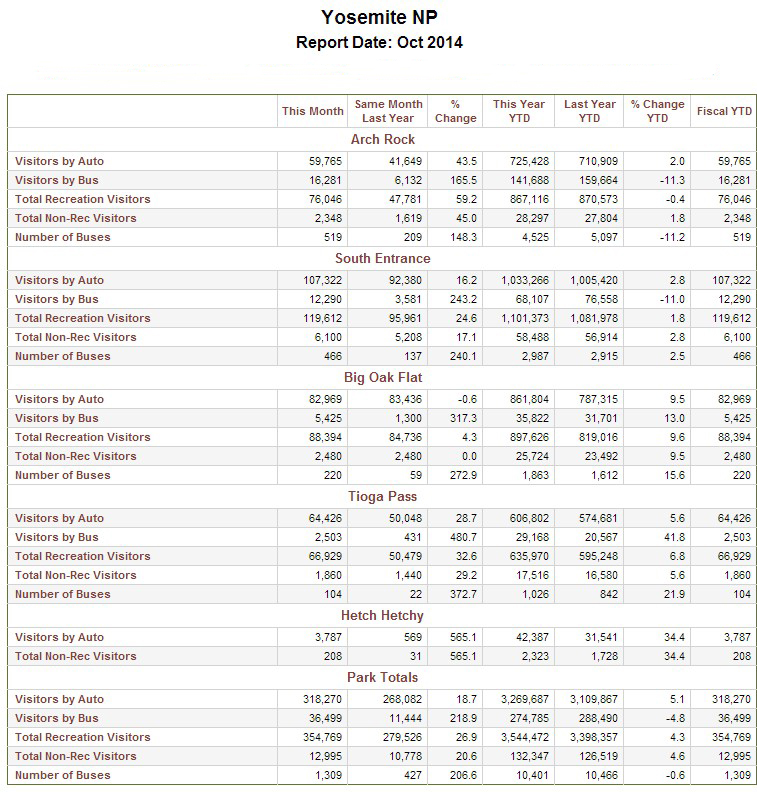The image size is (757, 792).
Task: Click Arch Rock non-rec last year YTD 27,804
Action: (601, 218)
